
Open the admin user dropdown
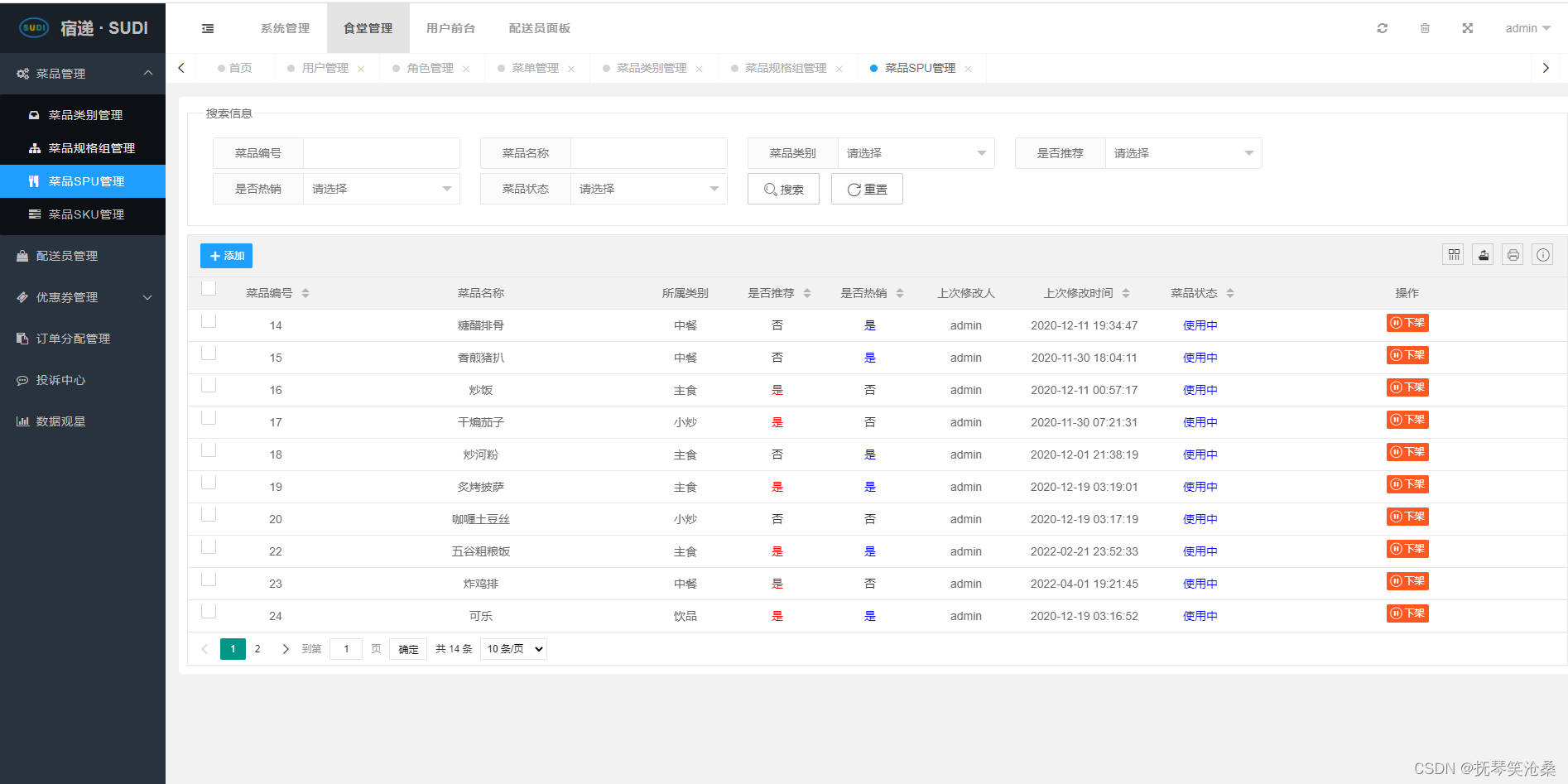[1527, 28]
